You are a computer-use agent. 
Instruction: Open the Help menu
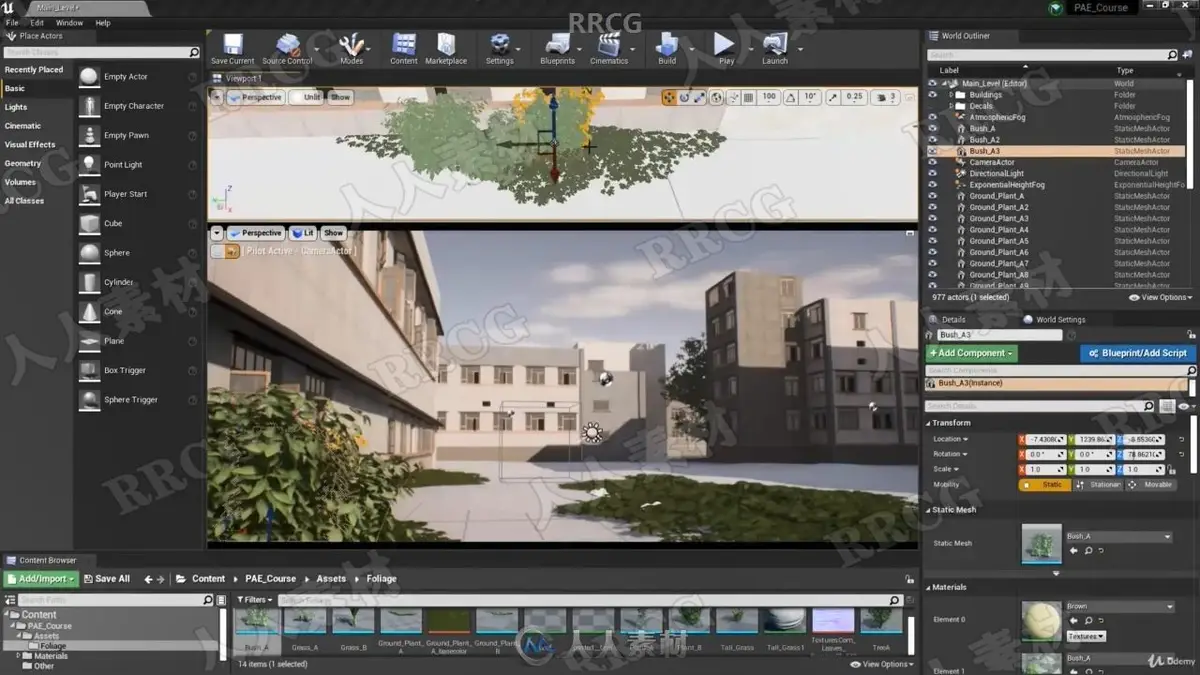[102, 22]
